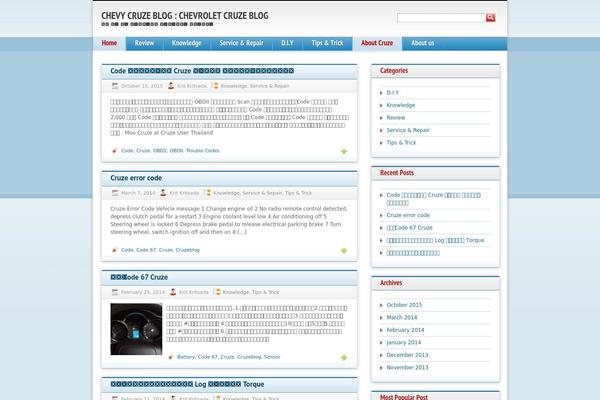
Task: Open 'Knowledge' category on Code 67 post meta
Action: pos(236,292)
